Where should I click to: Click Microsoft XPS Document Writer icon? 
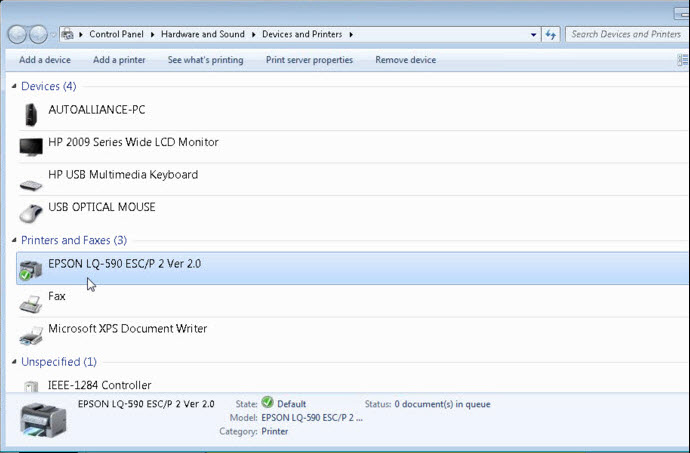[31, 333]
